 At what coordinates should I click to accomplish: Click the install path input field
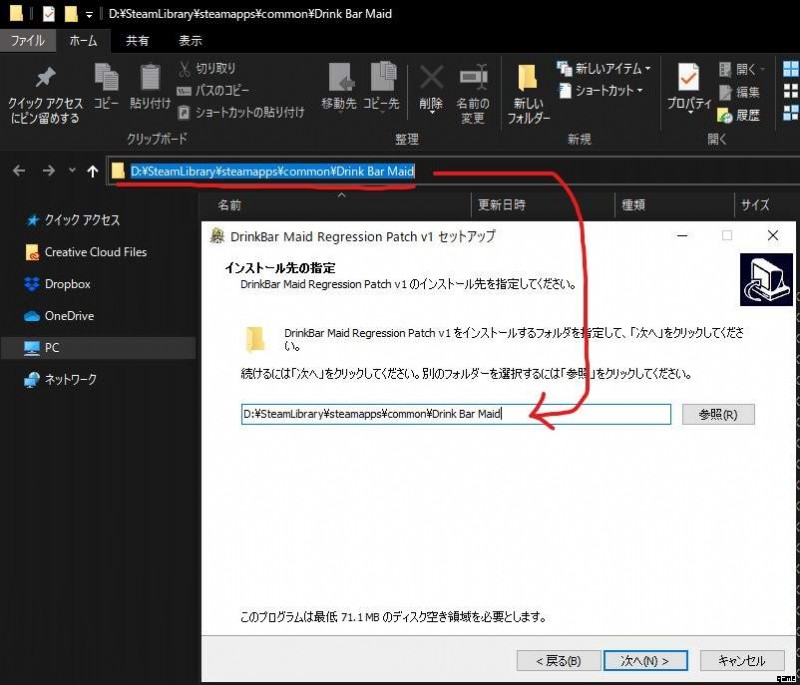(x=455, y=414)
